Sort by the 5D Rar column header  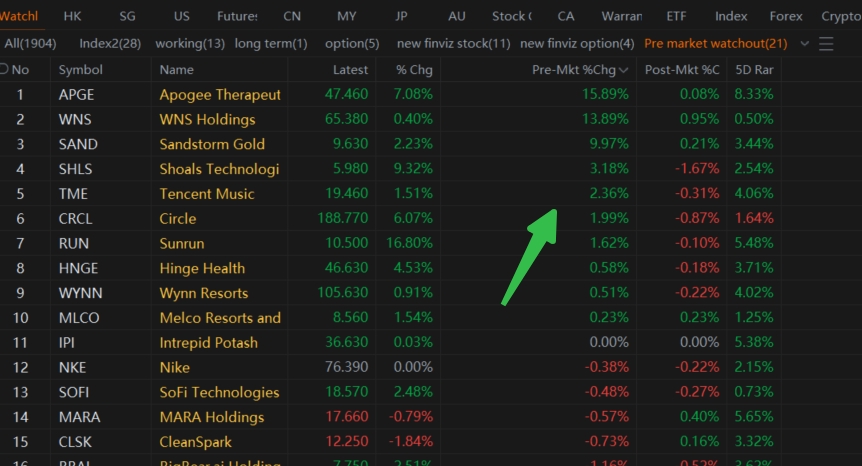point(754,70)
